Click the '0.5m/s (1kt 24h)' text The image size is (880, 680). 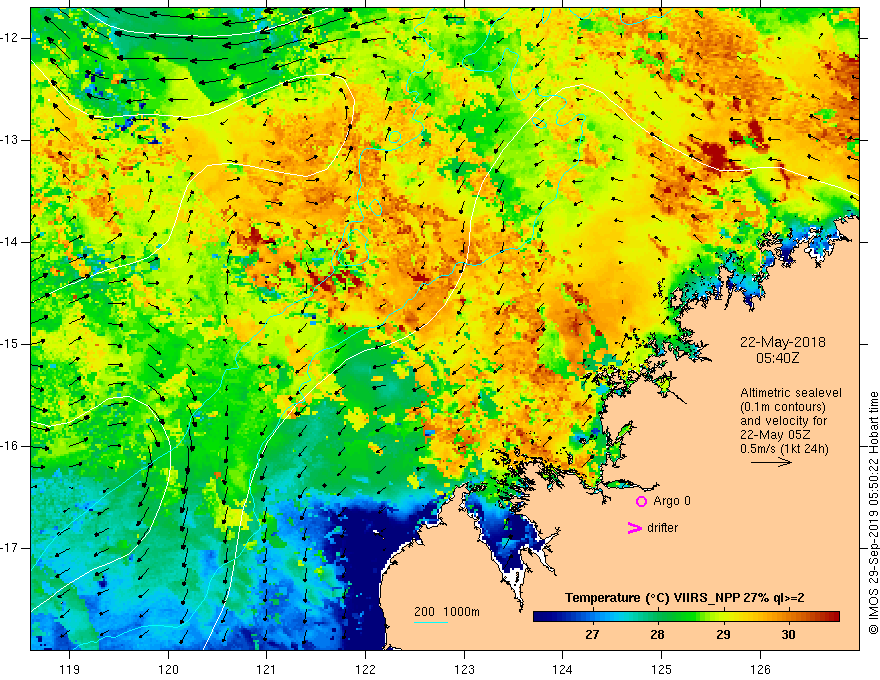(784, 449)
